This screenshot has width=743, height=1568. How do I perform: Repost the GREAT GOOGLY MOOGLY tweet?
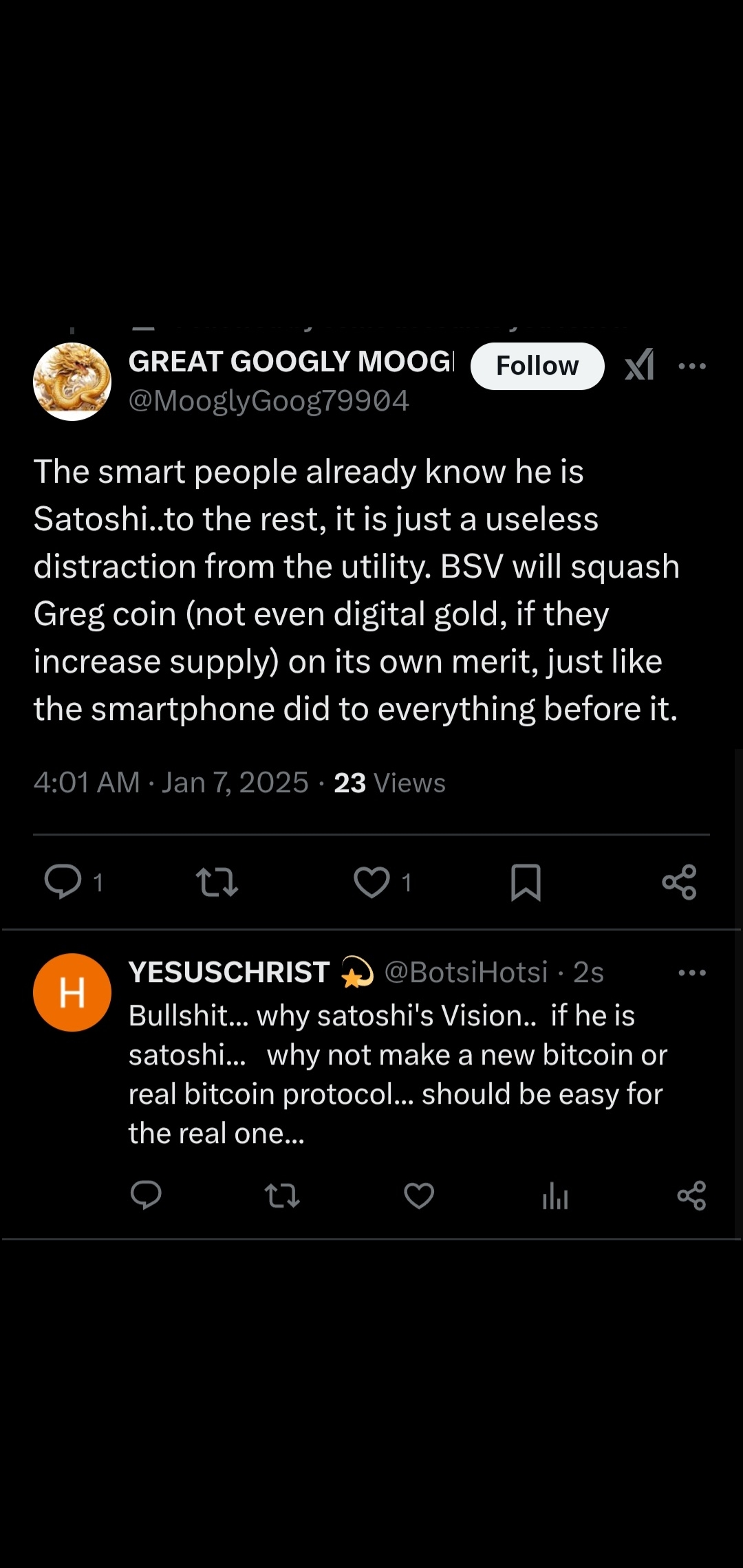pyautogui.click(x=217, y=882)
